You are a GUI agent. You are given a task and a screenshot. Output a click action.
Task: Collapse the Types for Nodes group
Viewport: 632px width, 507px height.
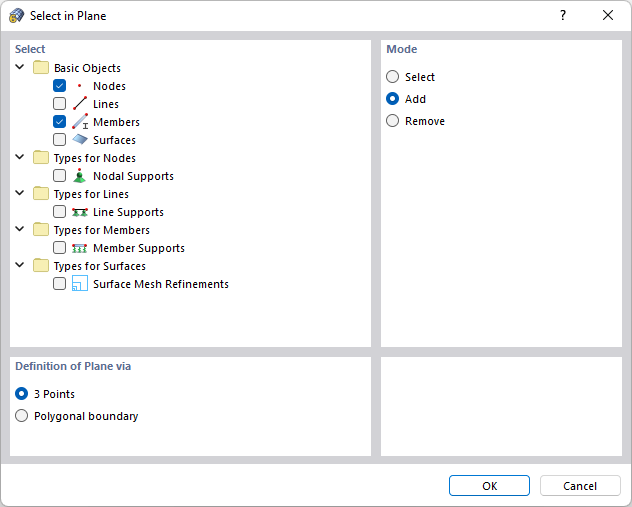coord(20,158)
